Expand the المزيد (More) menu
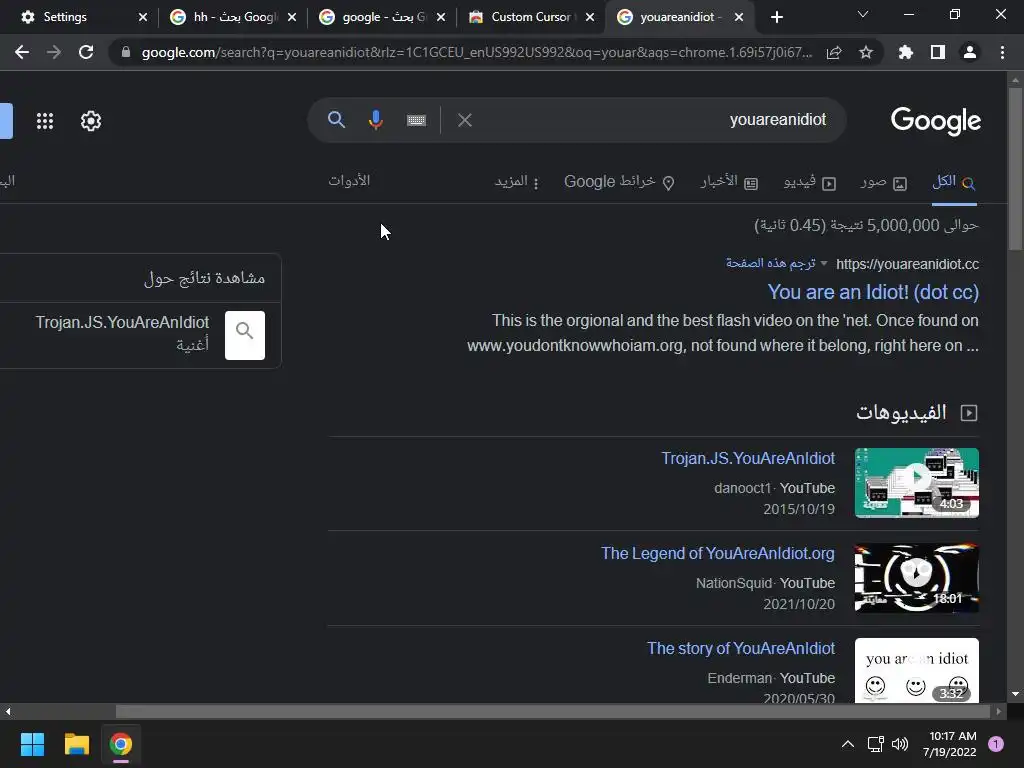Image resolution: width=1024 pixels, height=768 pixels. tap(517, 182)
